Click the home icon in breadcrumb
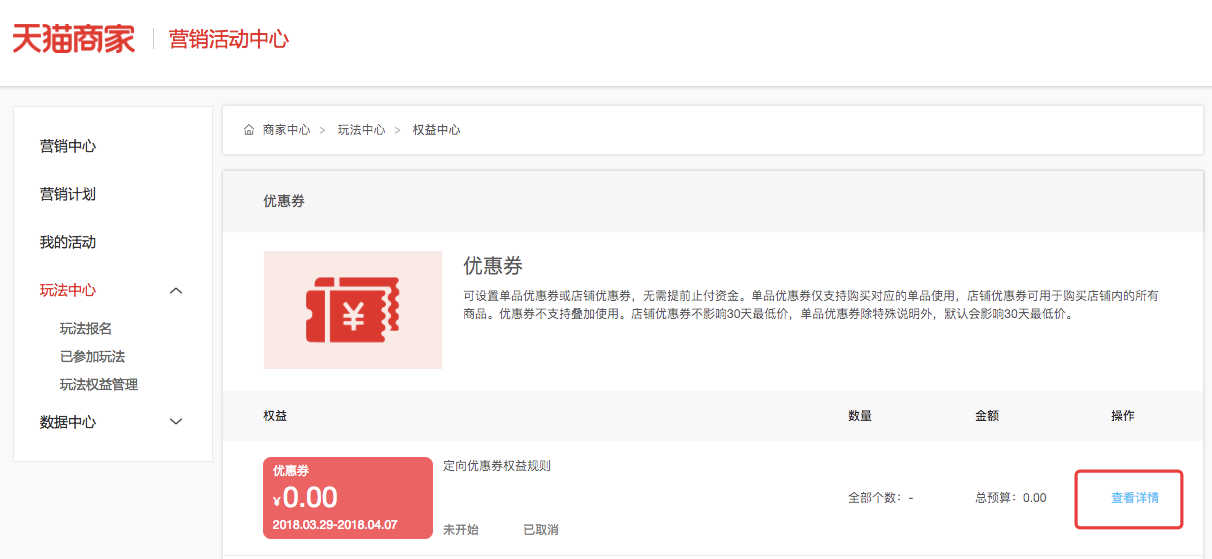This screenshot has width=1212, height=559. [249, 130]
